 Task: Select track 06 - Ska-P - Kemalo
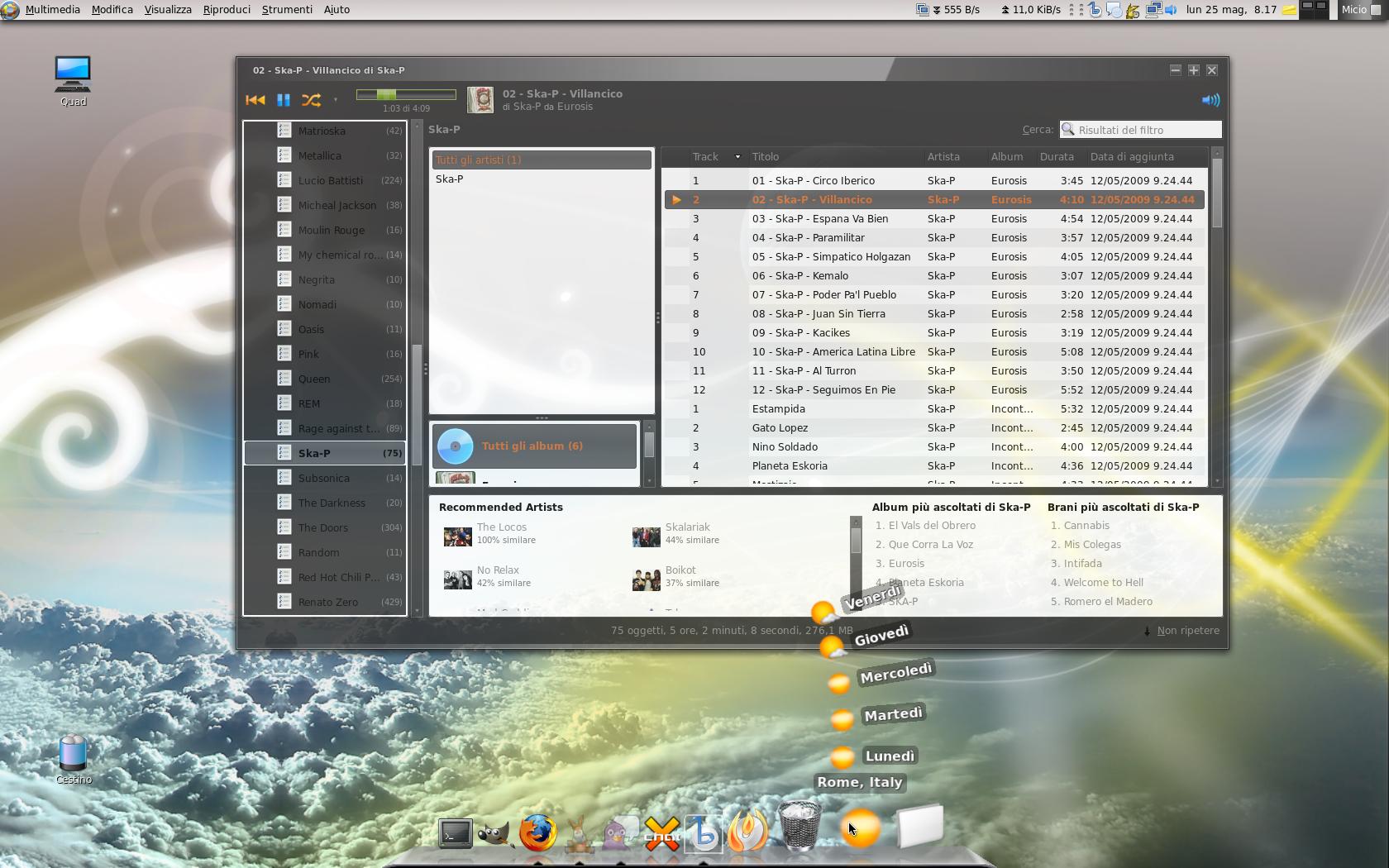pyautogui.click(x=934, y=275)
